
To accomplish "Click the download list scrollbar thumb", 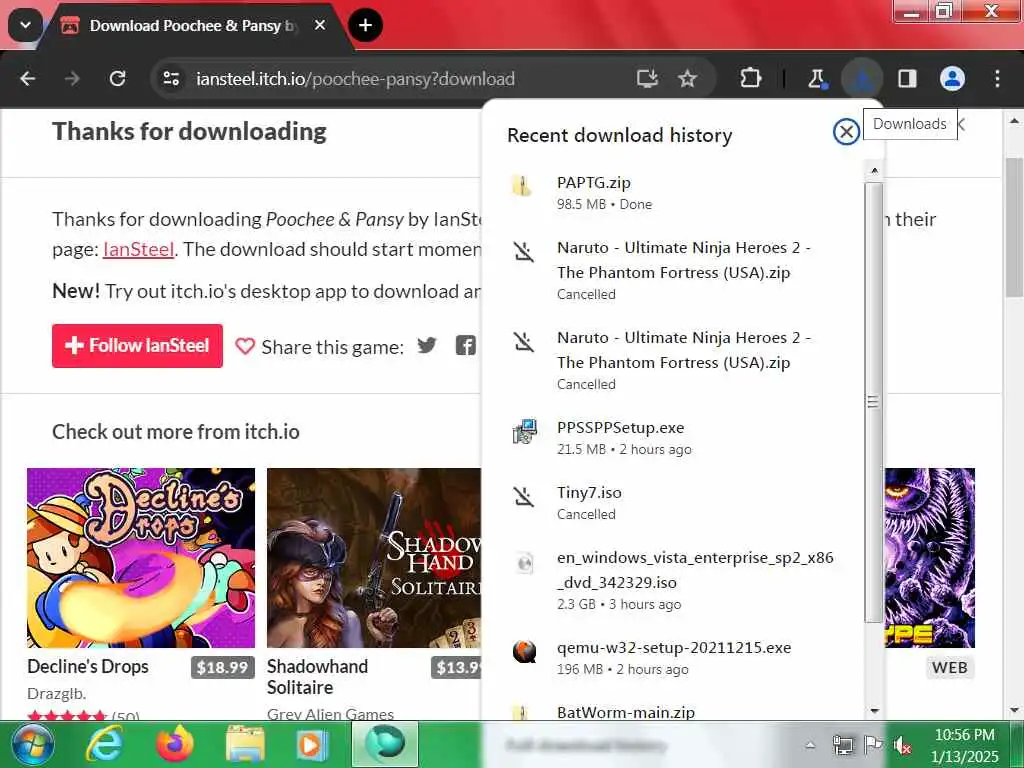I will (874, 402).
